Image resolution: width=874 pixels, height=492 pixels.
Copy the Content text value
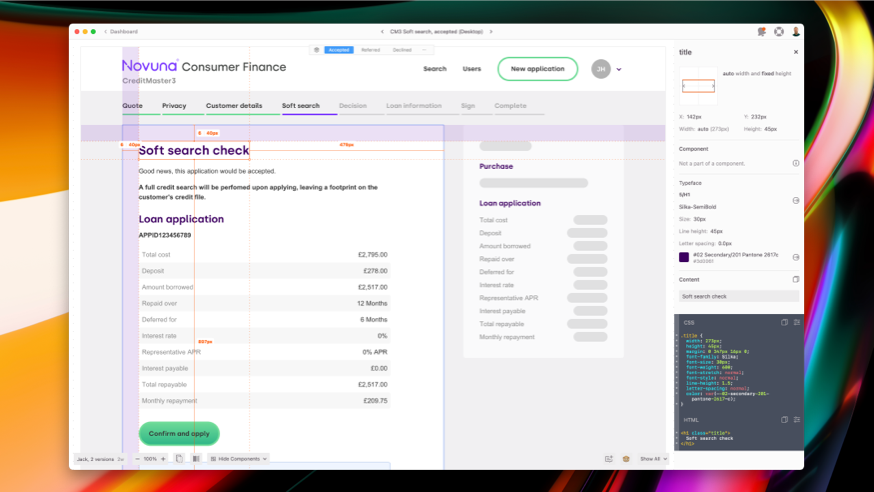[796, 280]
